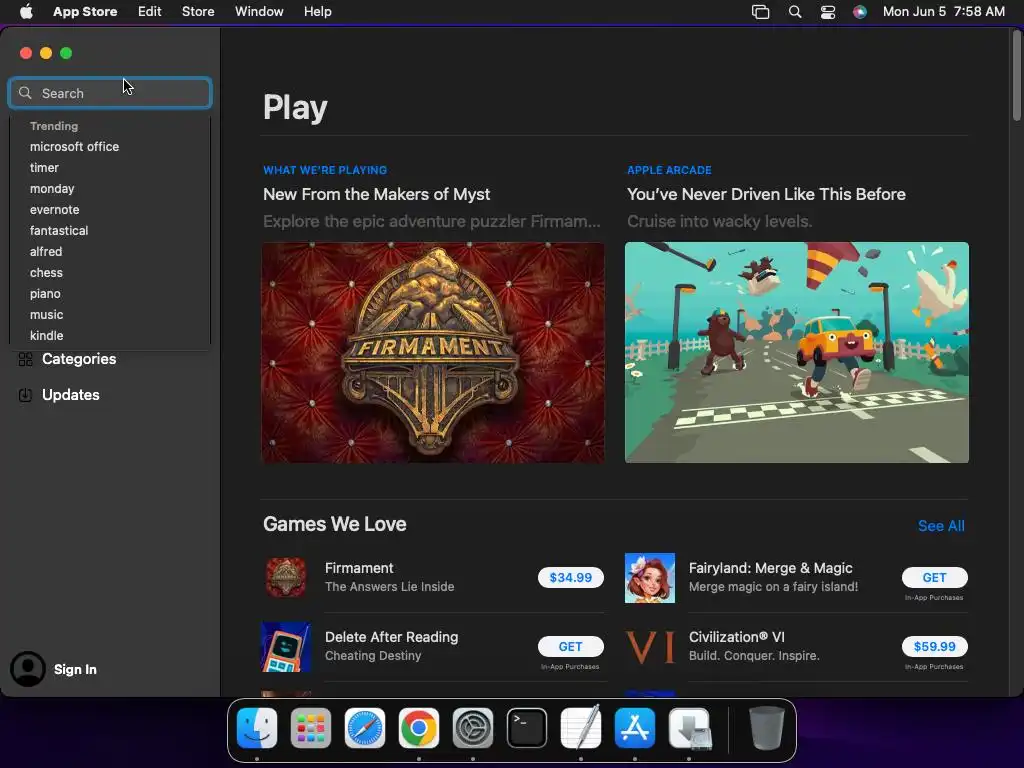Open the App Store menu
This screenshot has width=1024, height=768.
[85, 12]
